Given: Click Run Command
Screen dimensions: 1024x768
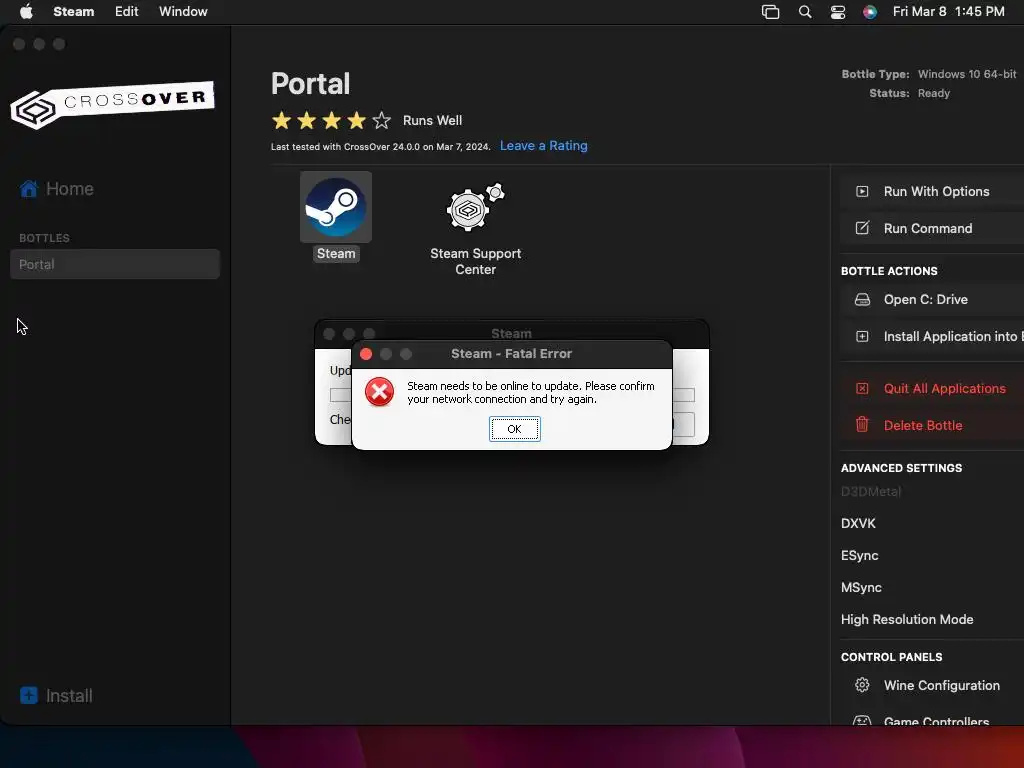Looking at the screenshot, I should point(927,228).
